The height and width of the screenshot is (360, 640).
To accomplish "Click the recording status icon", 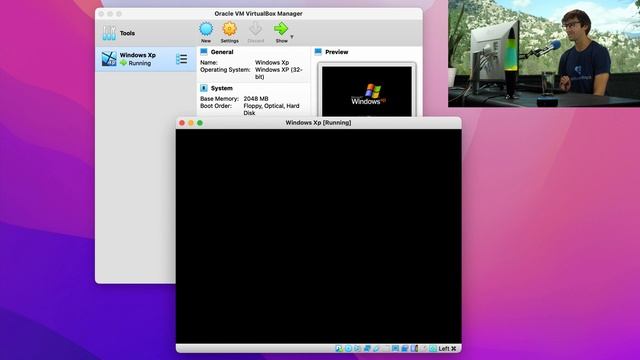I will tap(404, 348).
